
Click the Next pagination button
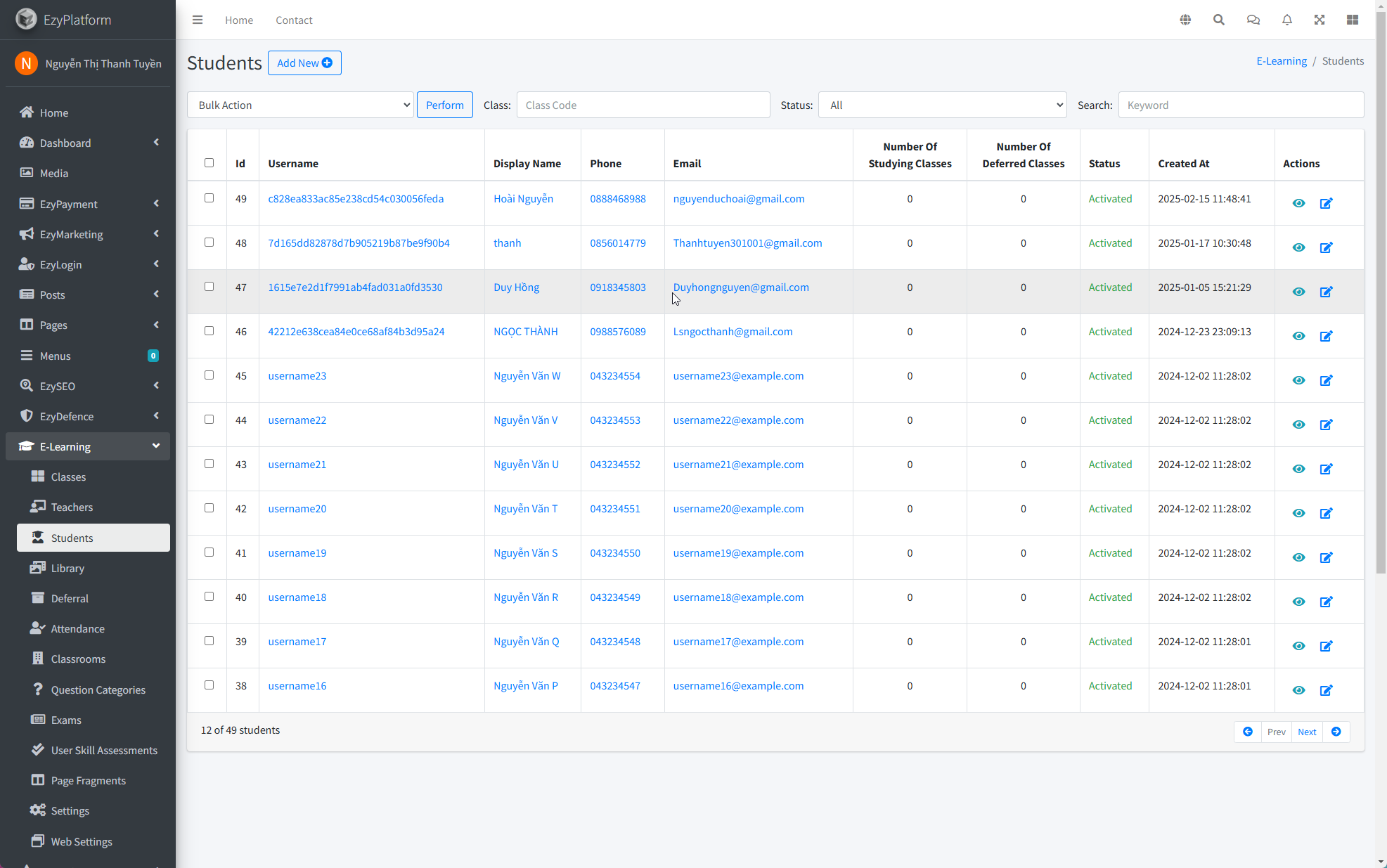tap(1307, 732)
